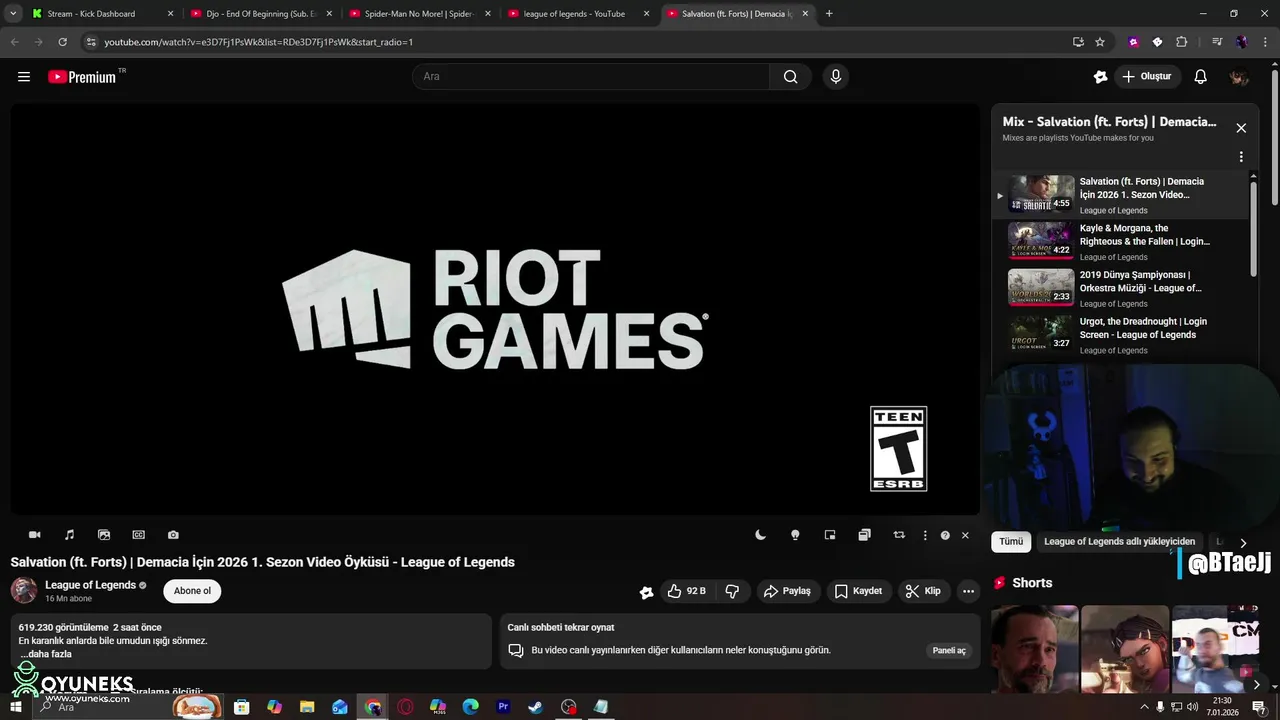The image size is (1280, 720).
Task: Show hidden system tray icons
Action: pos(1144,707)
